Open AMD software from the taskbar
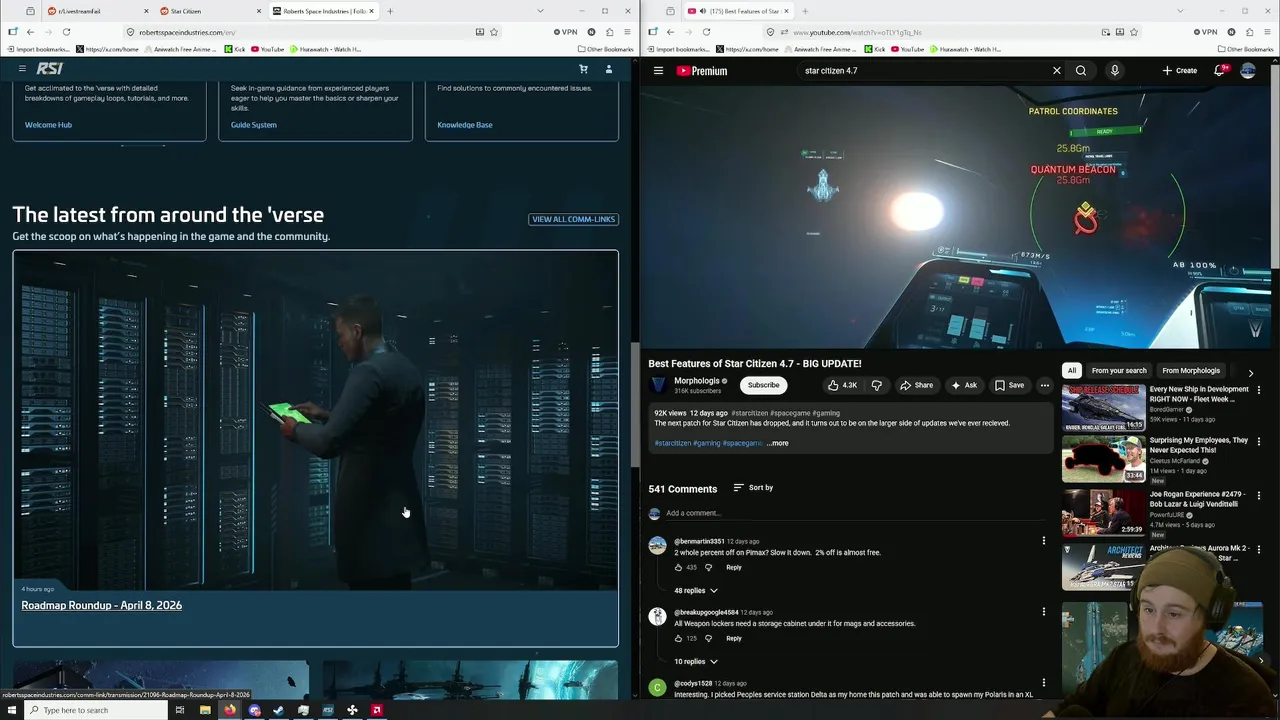This screenshot has width=1280, height=720. 377,710
